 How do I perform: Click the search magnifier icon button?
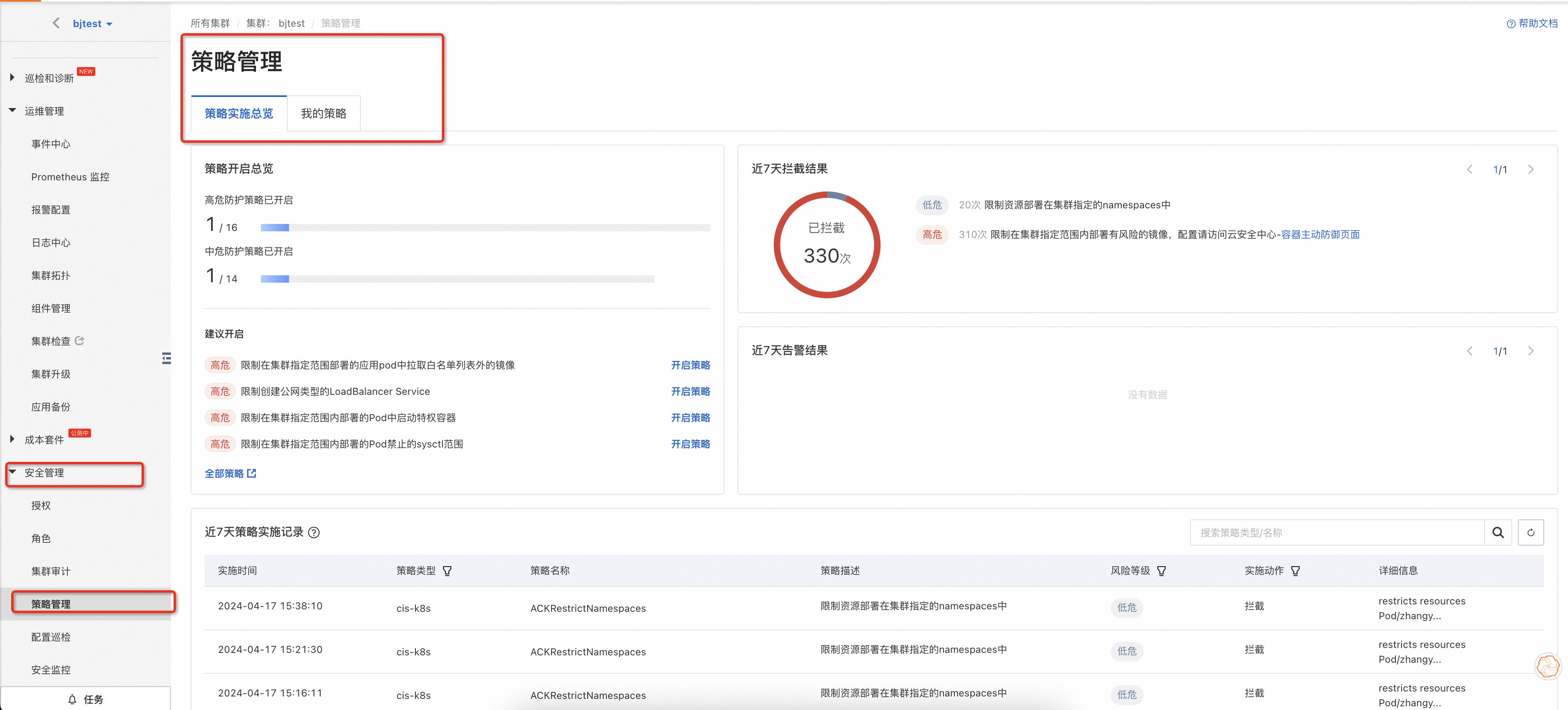pos(1497,533)
